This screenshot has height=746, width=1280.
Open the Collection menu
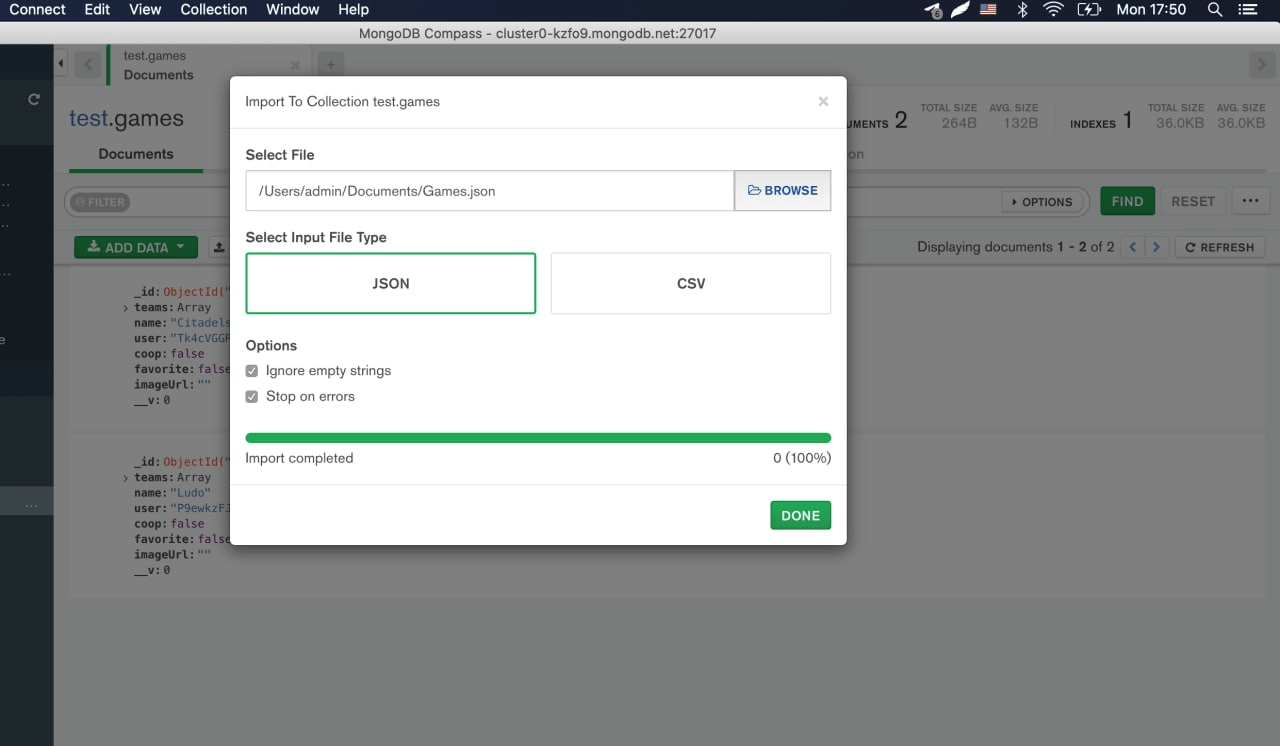(x=214, y=10)
